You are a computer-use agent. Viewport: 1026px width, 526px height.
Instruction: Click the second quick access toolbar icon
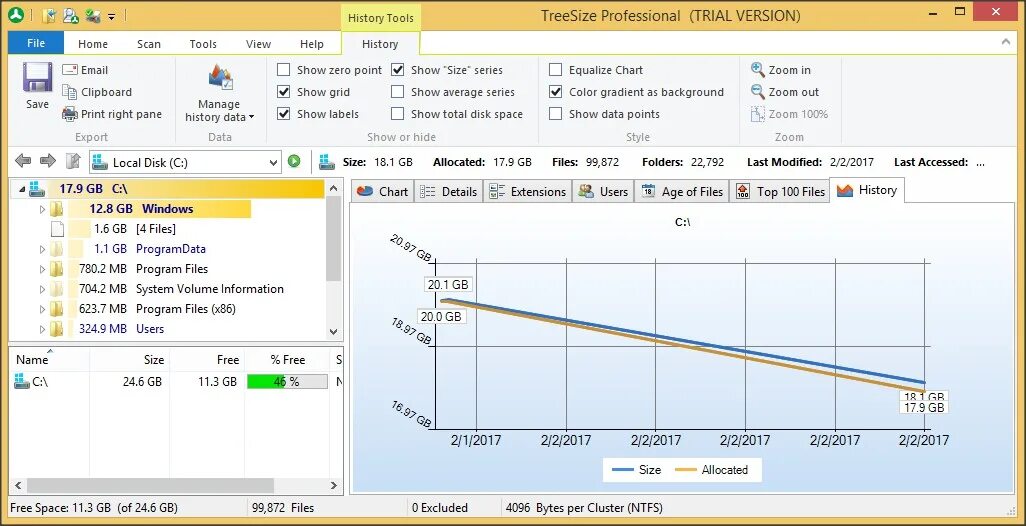(71, 16)
